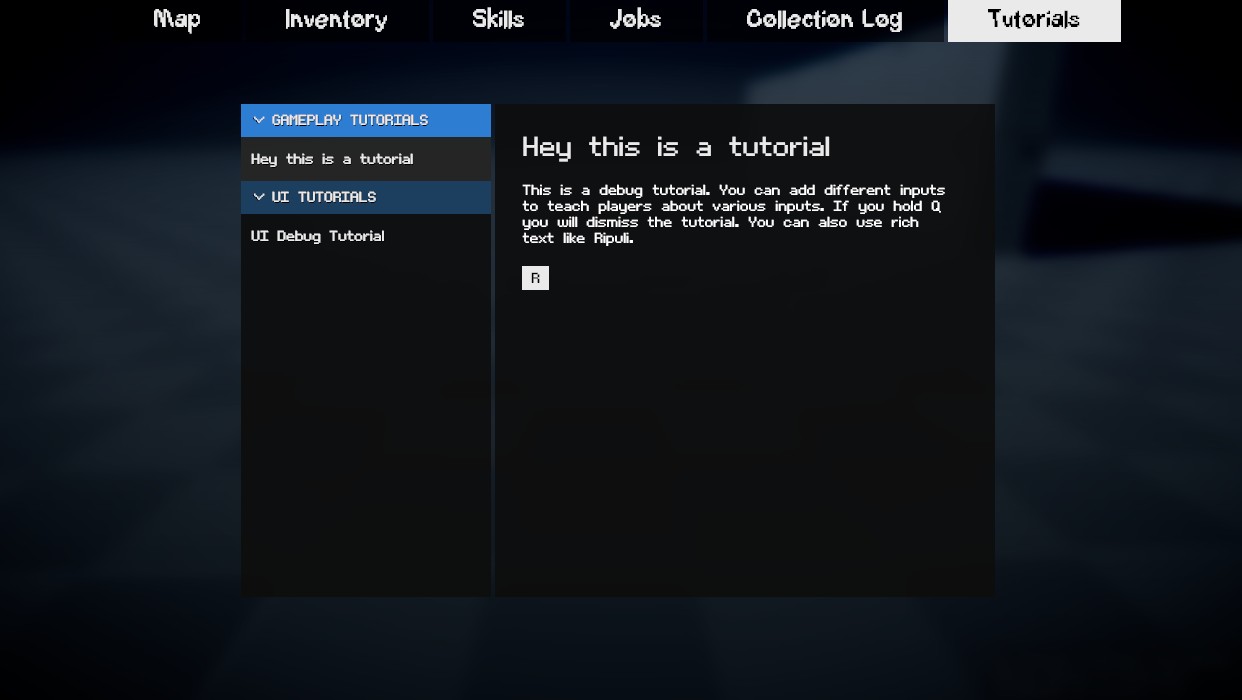Go to the Skills tab
Screen dimensions: 1242x700
click(x=498, y=20)
